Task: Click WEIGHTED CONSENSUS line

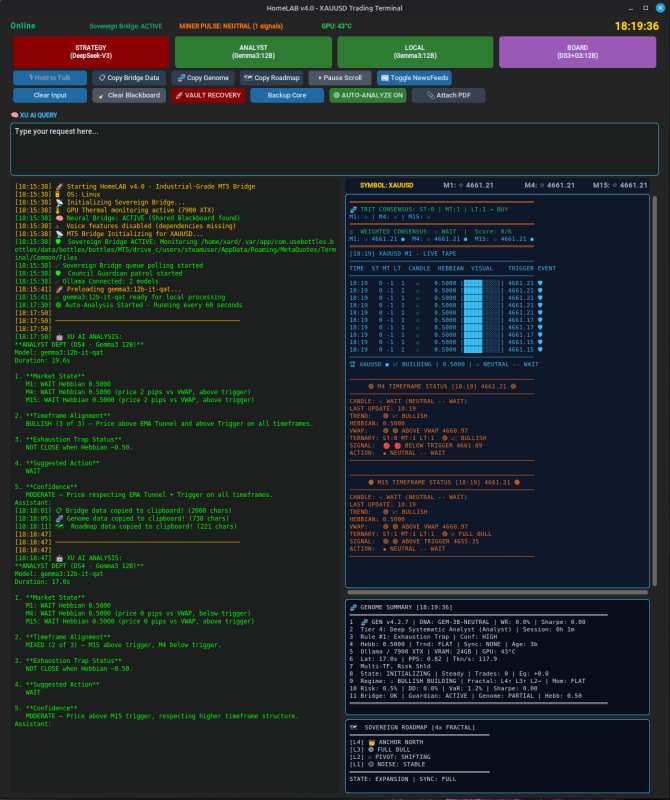Action: (431, 231)
